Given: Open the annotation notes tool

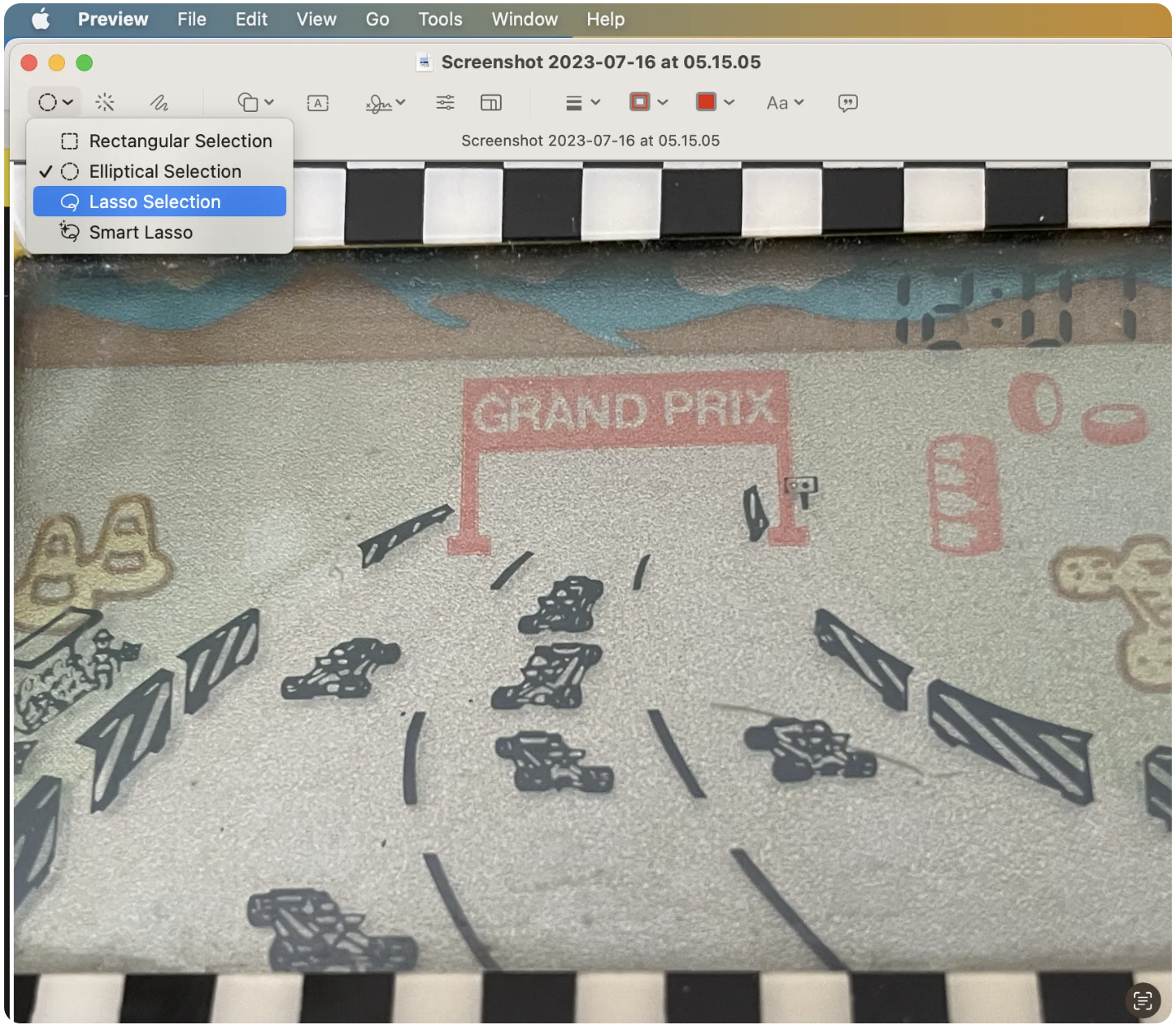Looking at the screenshot, I should (848, 102).
